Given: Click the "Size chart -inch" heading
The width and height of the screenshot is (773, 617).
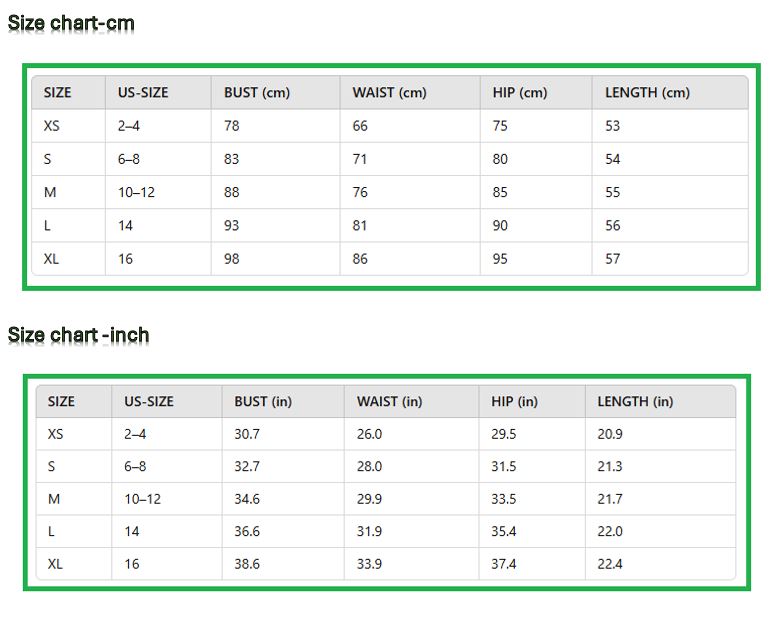Looking at the screenshot, I should [79, 335].
